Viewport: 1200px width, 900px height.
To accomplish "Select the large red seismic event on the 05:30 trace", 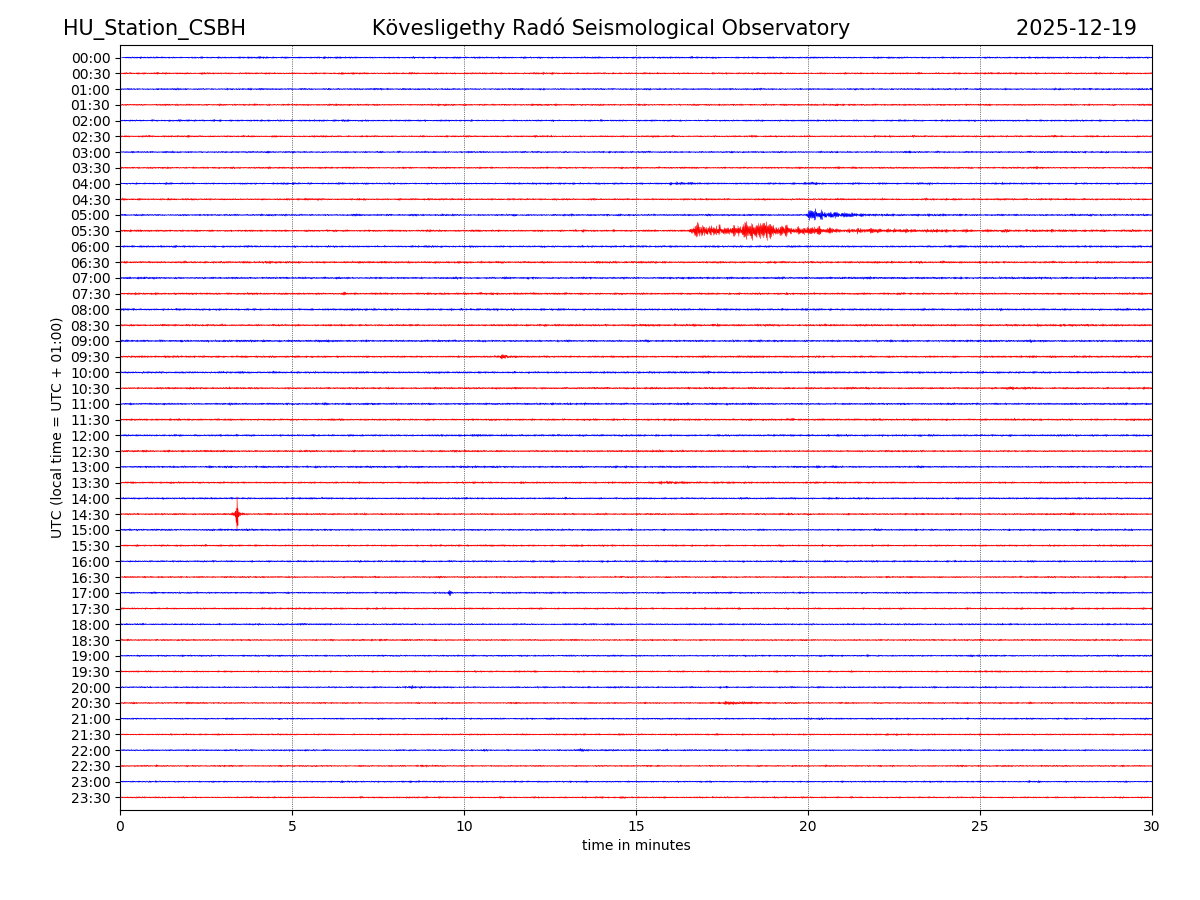I will 755,231.
